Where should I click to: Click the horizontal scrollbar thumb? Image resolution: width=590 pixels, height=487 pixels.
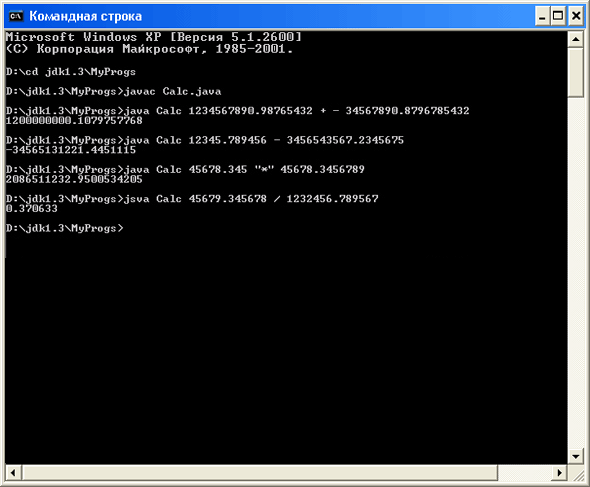click(x=260, y=473)
